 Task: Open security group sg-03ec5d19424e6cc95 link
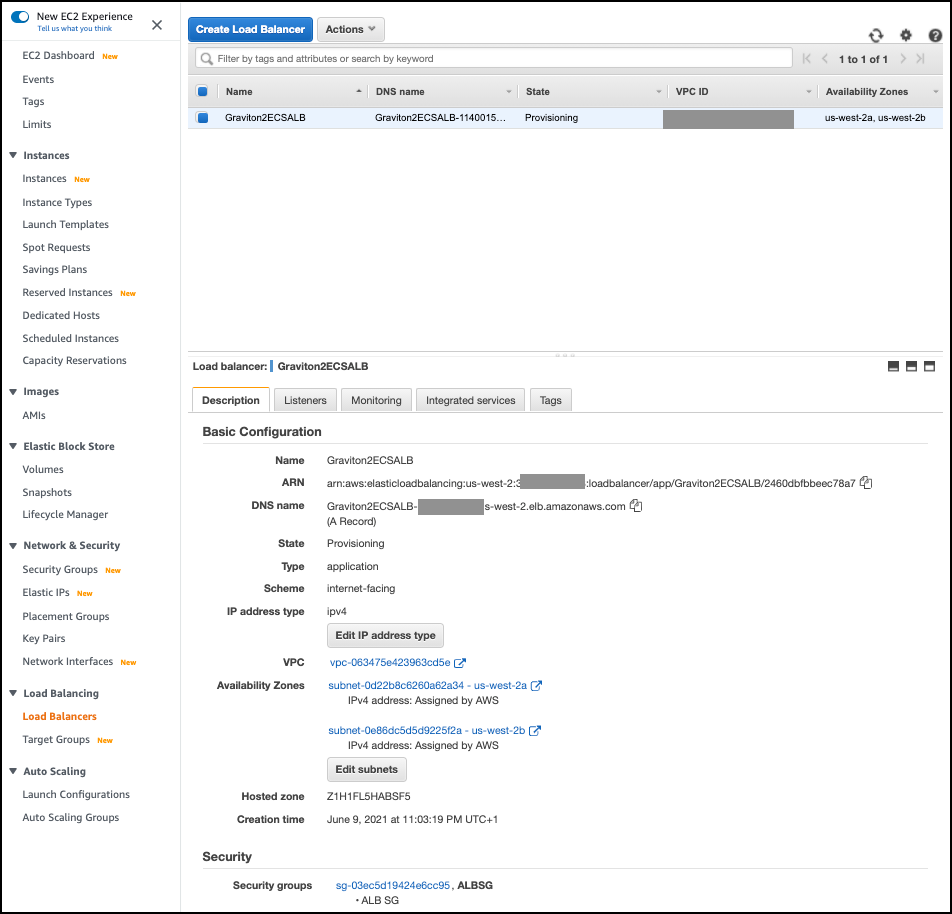pos(393,885)
